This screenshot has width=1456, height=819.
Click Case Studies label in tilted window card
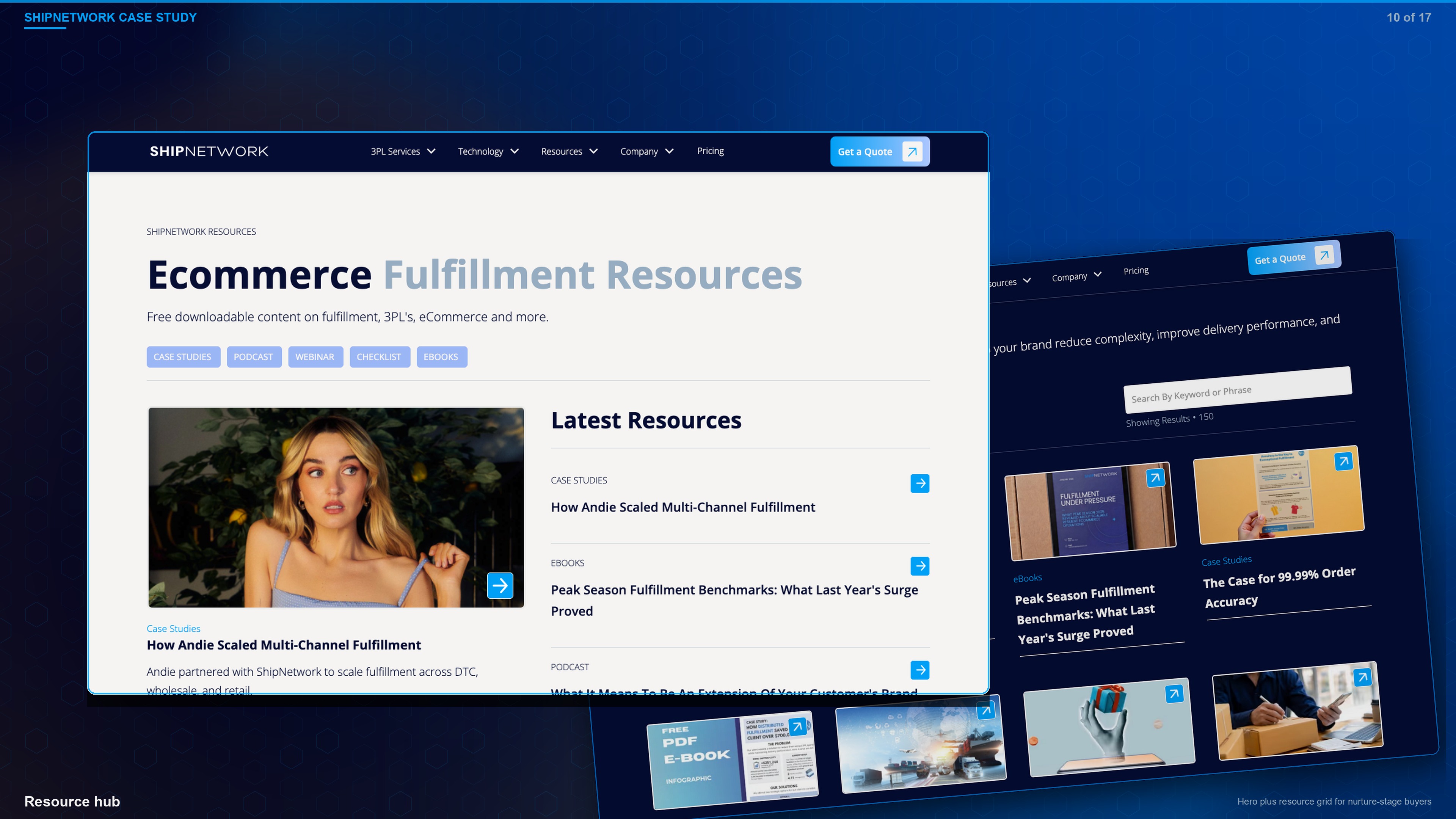point(1226,561)
